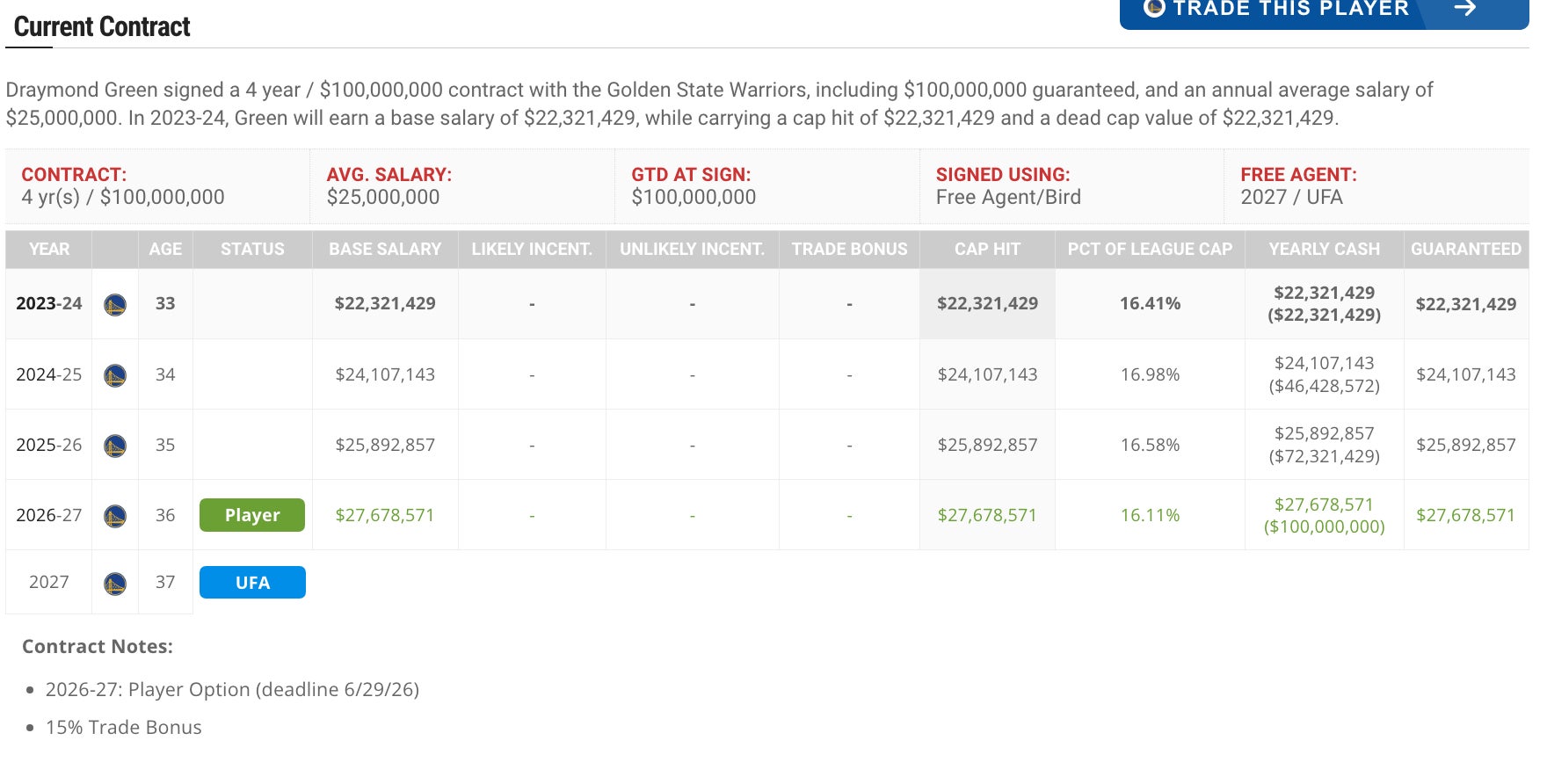Click the 2024-25 year cell

click(49, 374)
